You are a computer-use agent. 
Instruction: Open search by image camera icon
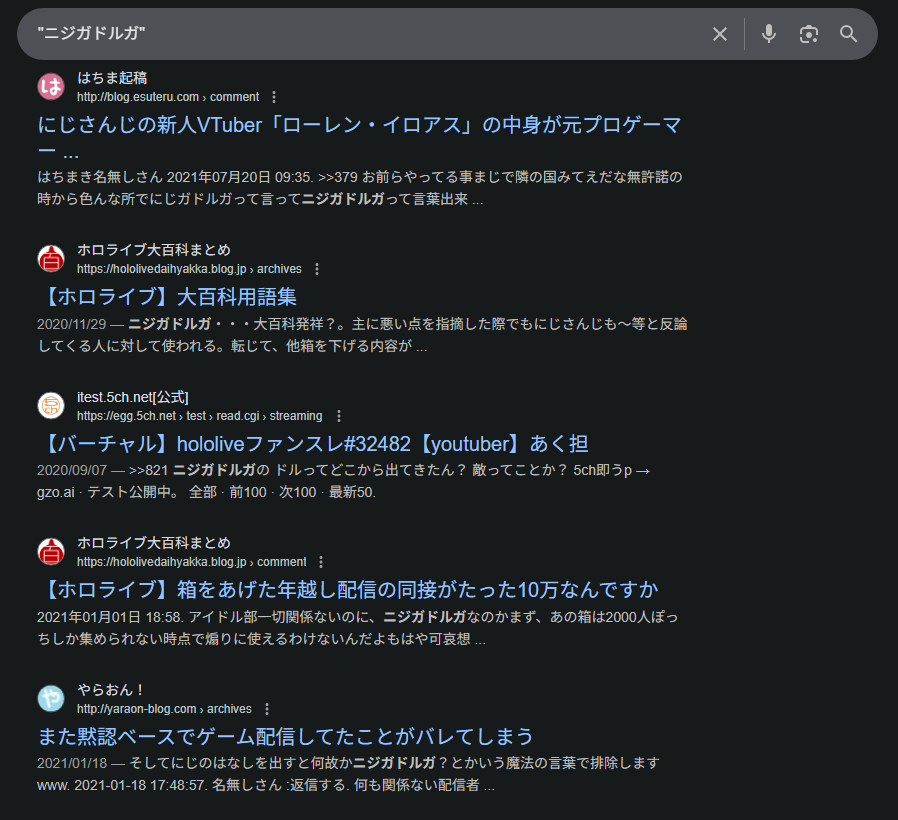point(808,34)
